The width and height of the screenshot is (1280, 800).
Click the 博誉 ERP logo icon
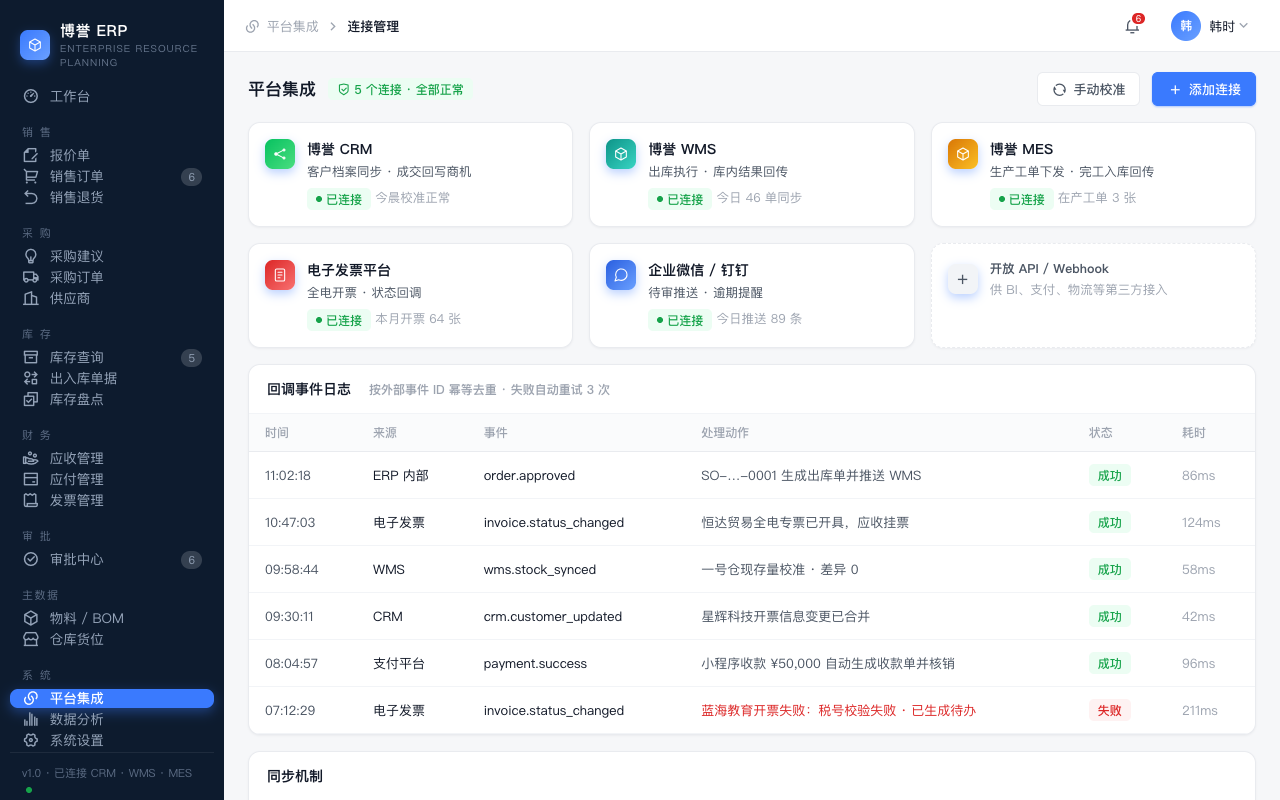(x=35, y=45)
